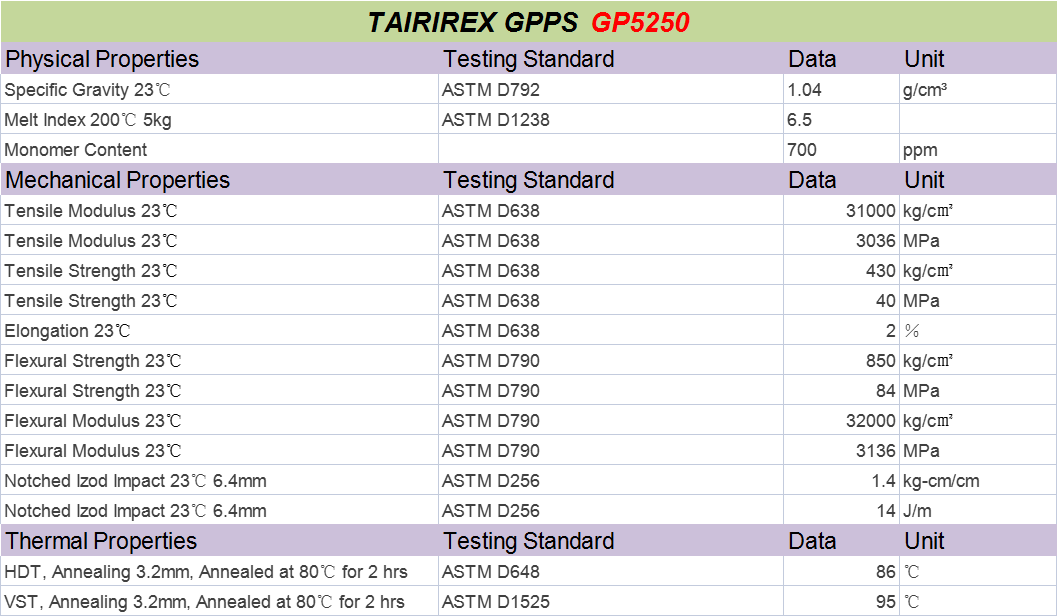Select the kg-cm/cm unit cell
Screen dimensions: 1057x616
point(941,481)
